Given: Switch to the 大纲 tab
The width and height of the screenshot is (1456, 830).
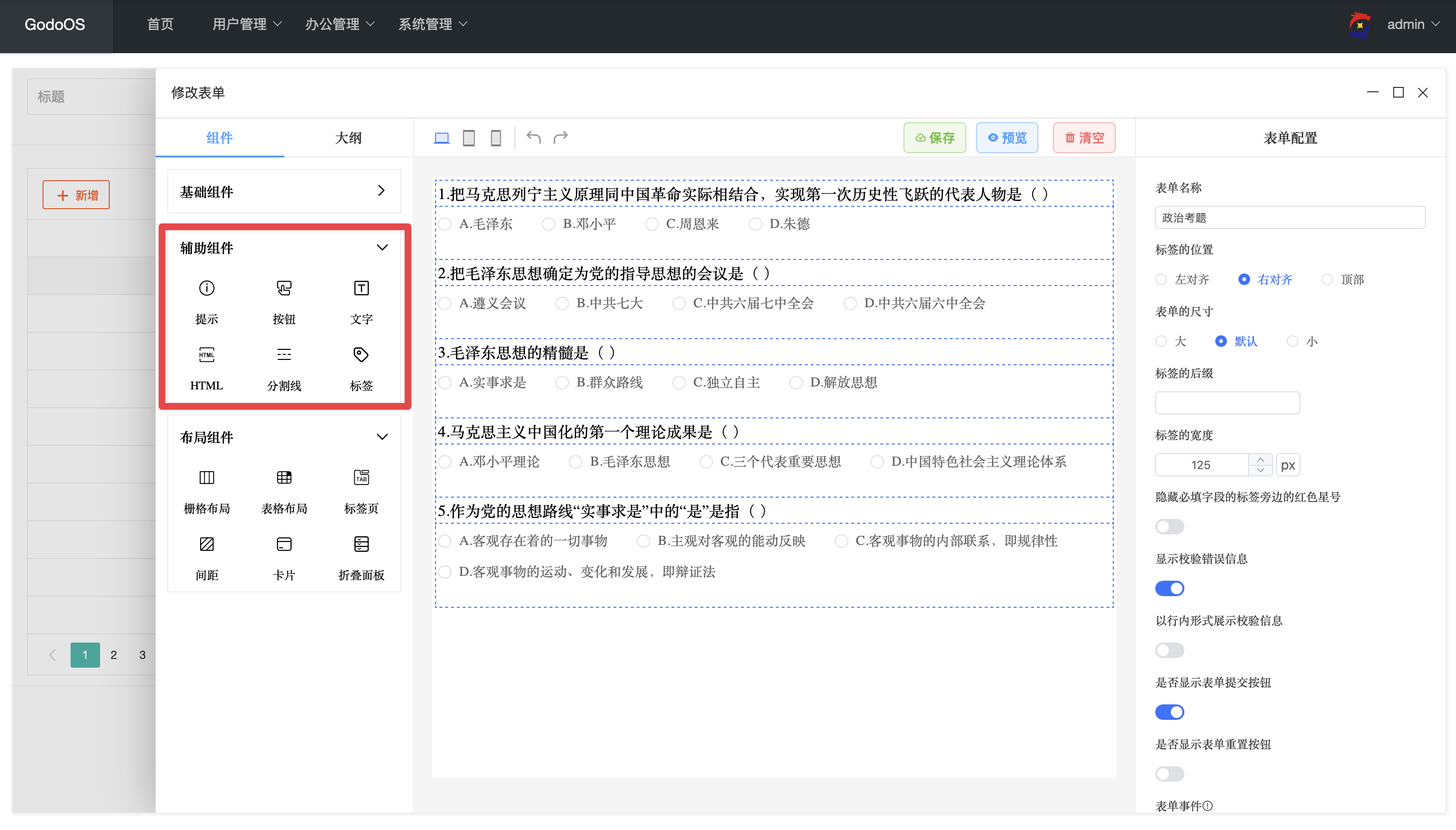Looking at the screenshot, I should [x=349, y=137].
